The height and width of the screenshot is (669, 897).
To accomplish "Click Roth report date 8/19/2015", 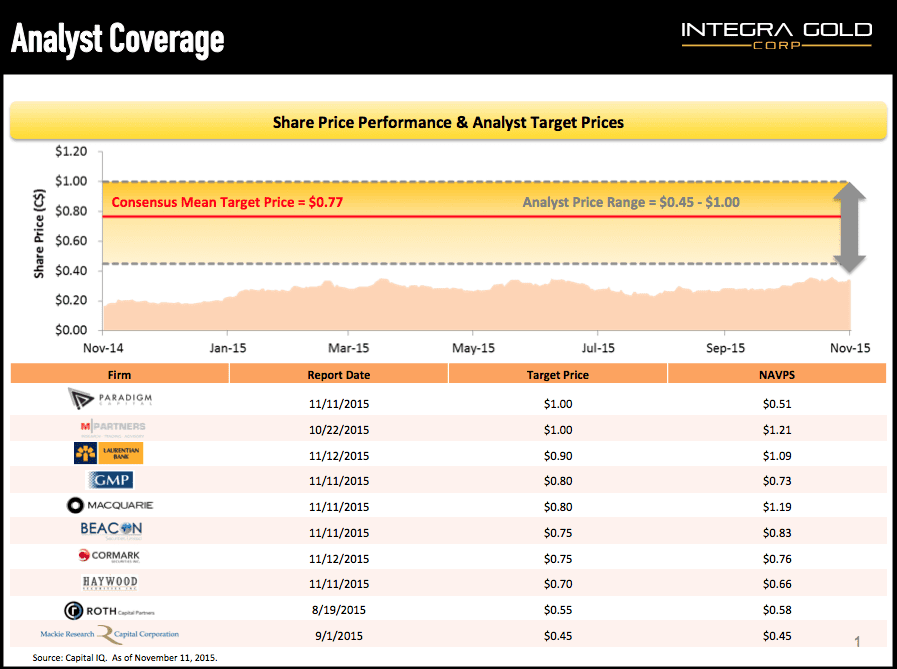I will click(x=339, y=610).
